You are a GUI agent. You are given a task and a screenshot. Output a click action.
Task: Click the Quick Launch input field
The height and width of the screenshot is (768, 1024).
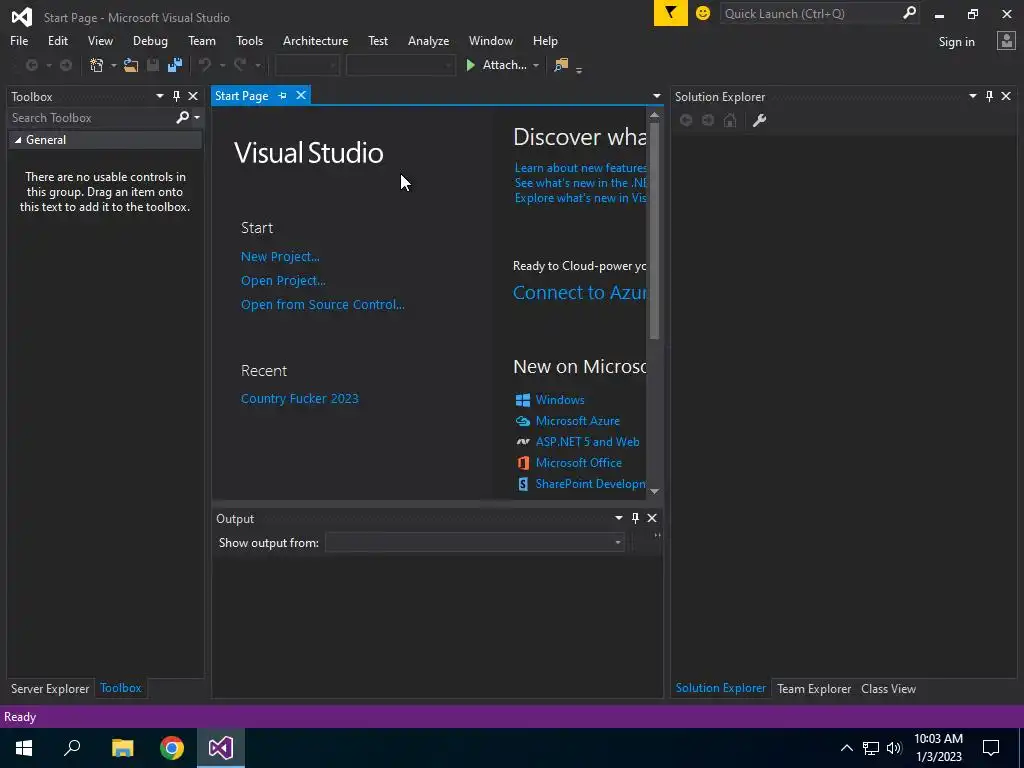point(810,13)
